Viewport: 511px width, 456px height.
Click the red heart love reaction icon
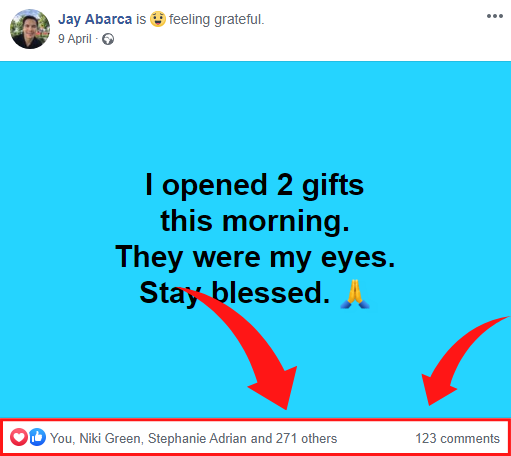tap(19, 437)
